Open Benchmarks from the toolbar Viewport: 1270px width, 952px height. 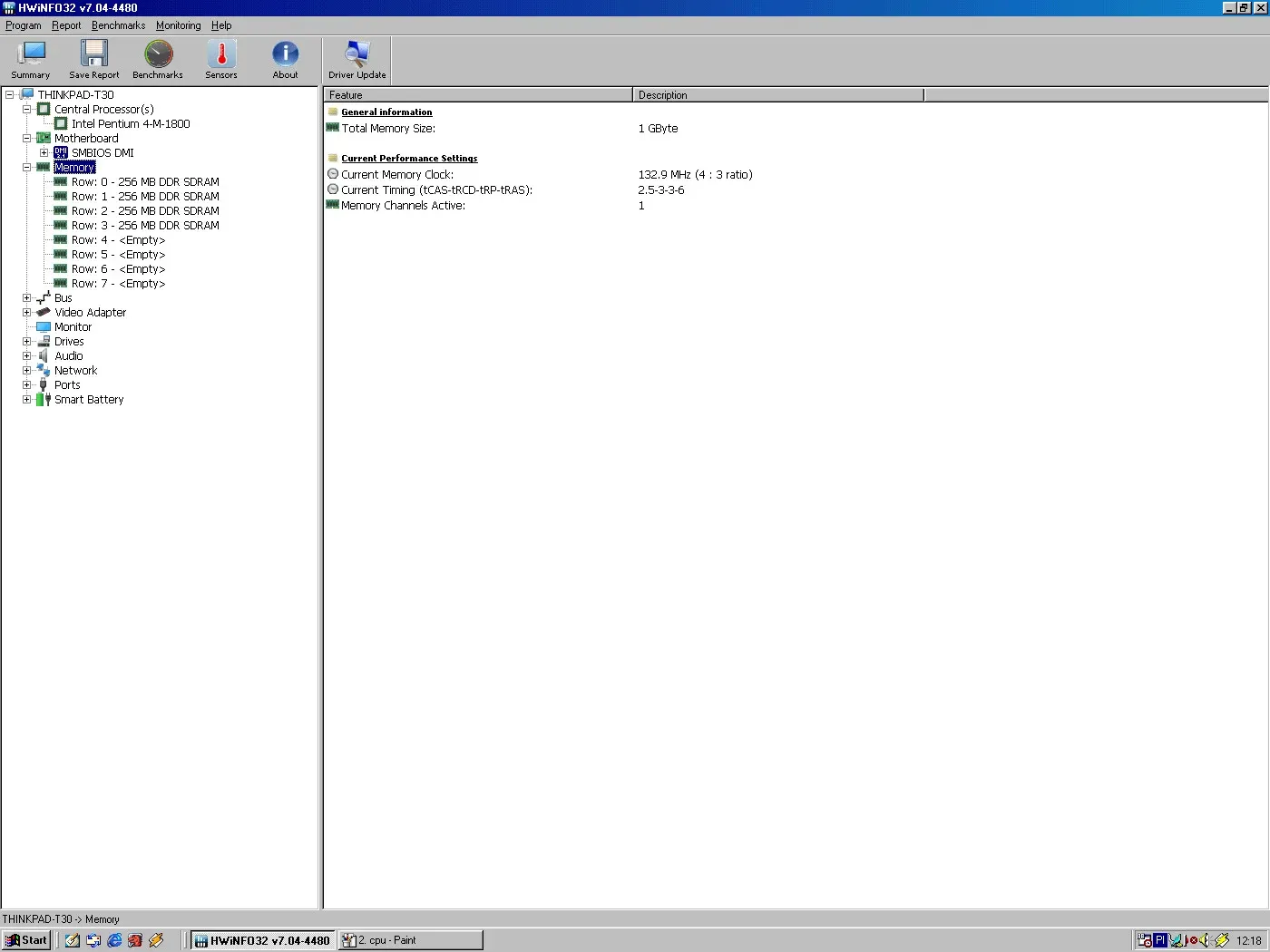pyautogui.click(x=158, y=60)
